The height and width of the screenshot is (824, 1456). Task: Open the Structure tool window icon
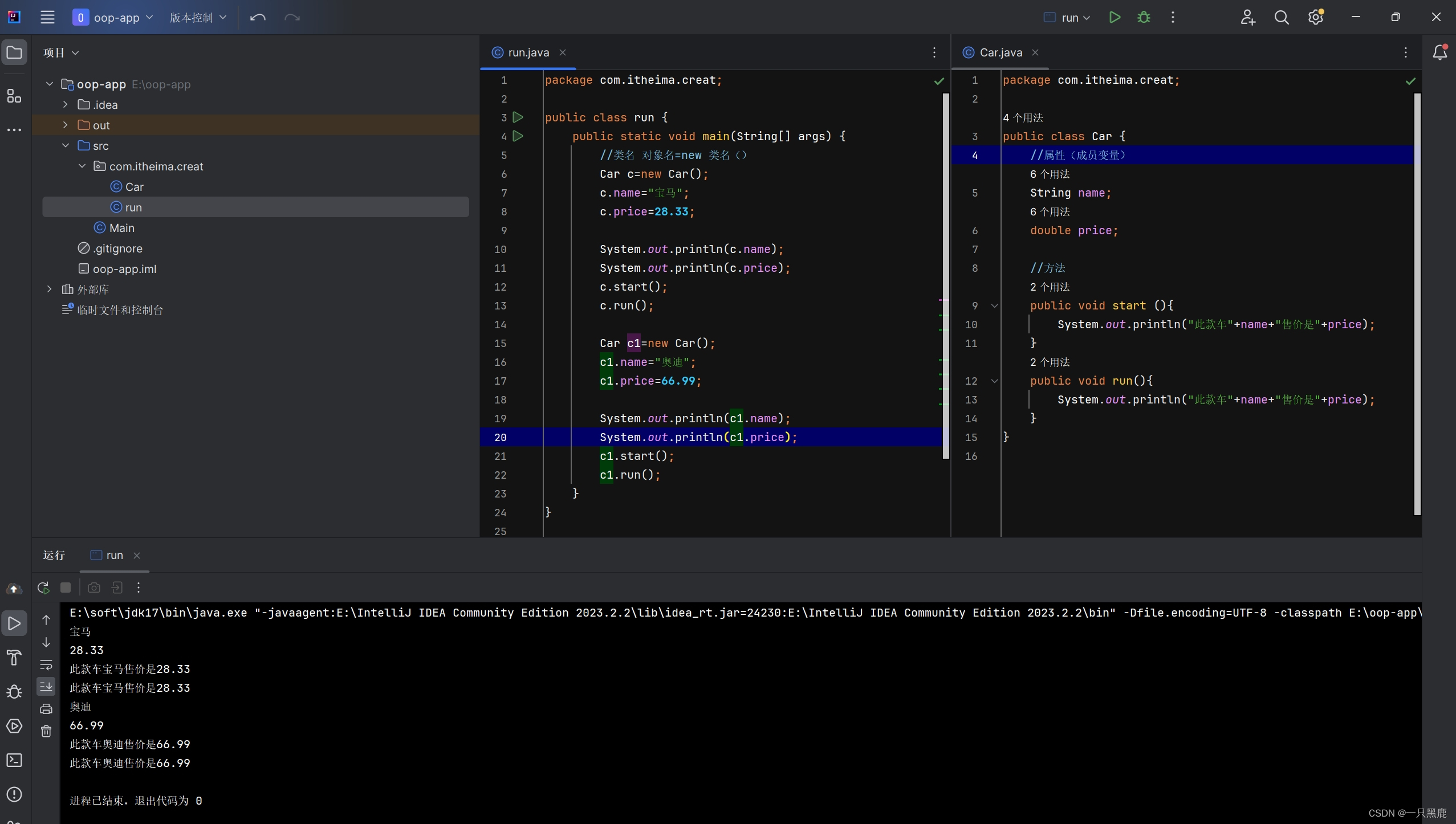[x=14, y=95]
